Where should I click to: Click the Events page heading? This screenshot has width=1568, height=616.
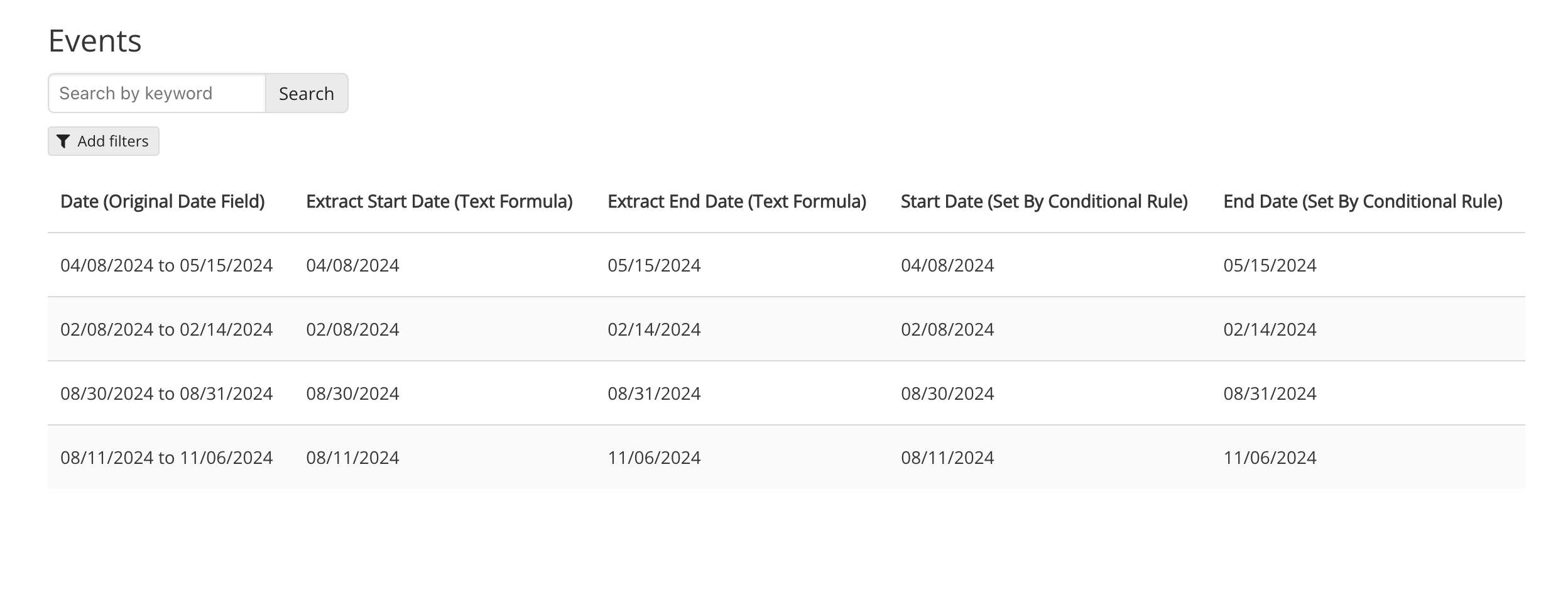pos(95,41)
